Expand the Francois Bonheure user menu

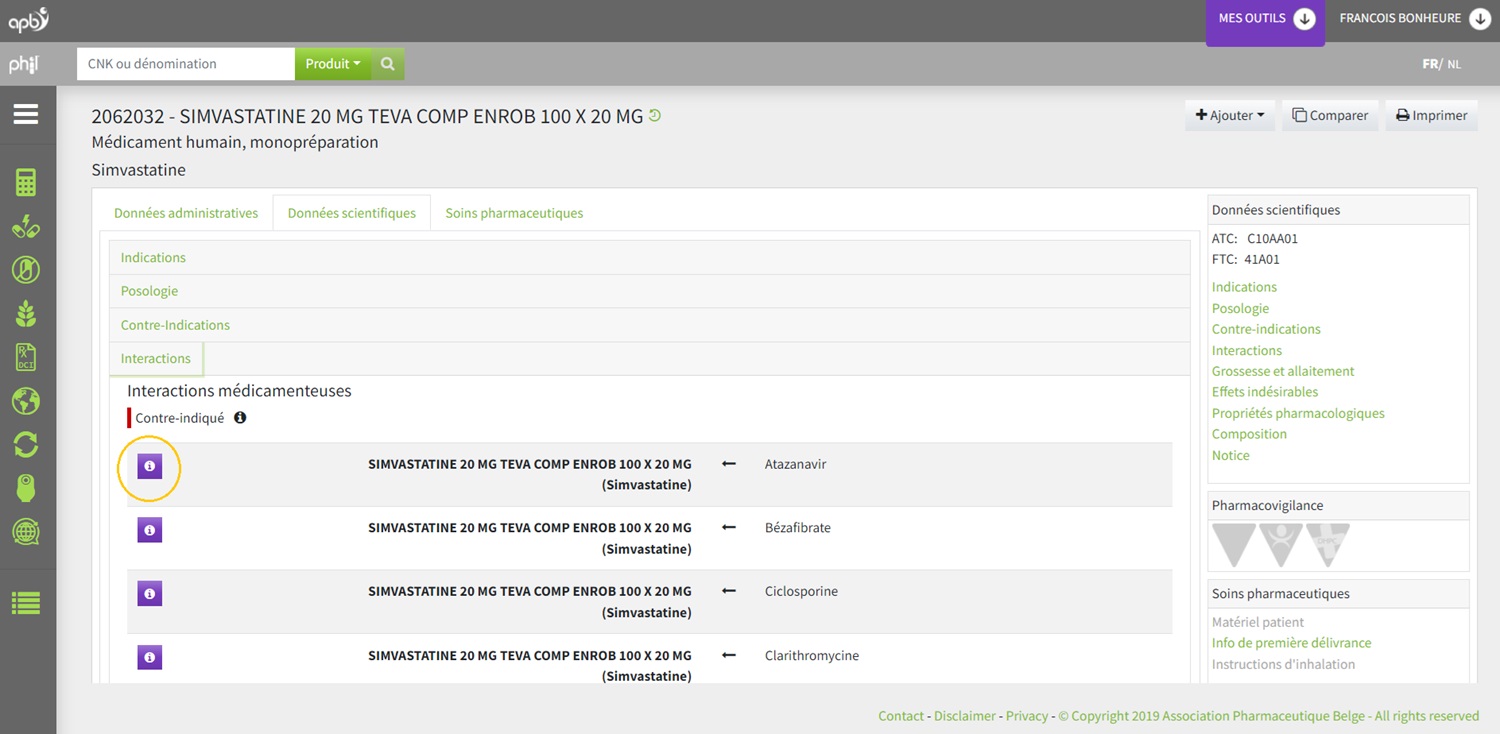coord(1413,19)
